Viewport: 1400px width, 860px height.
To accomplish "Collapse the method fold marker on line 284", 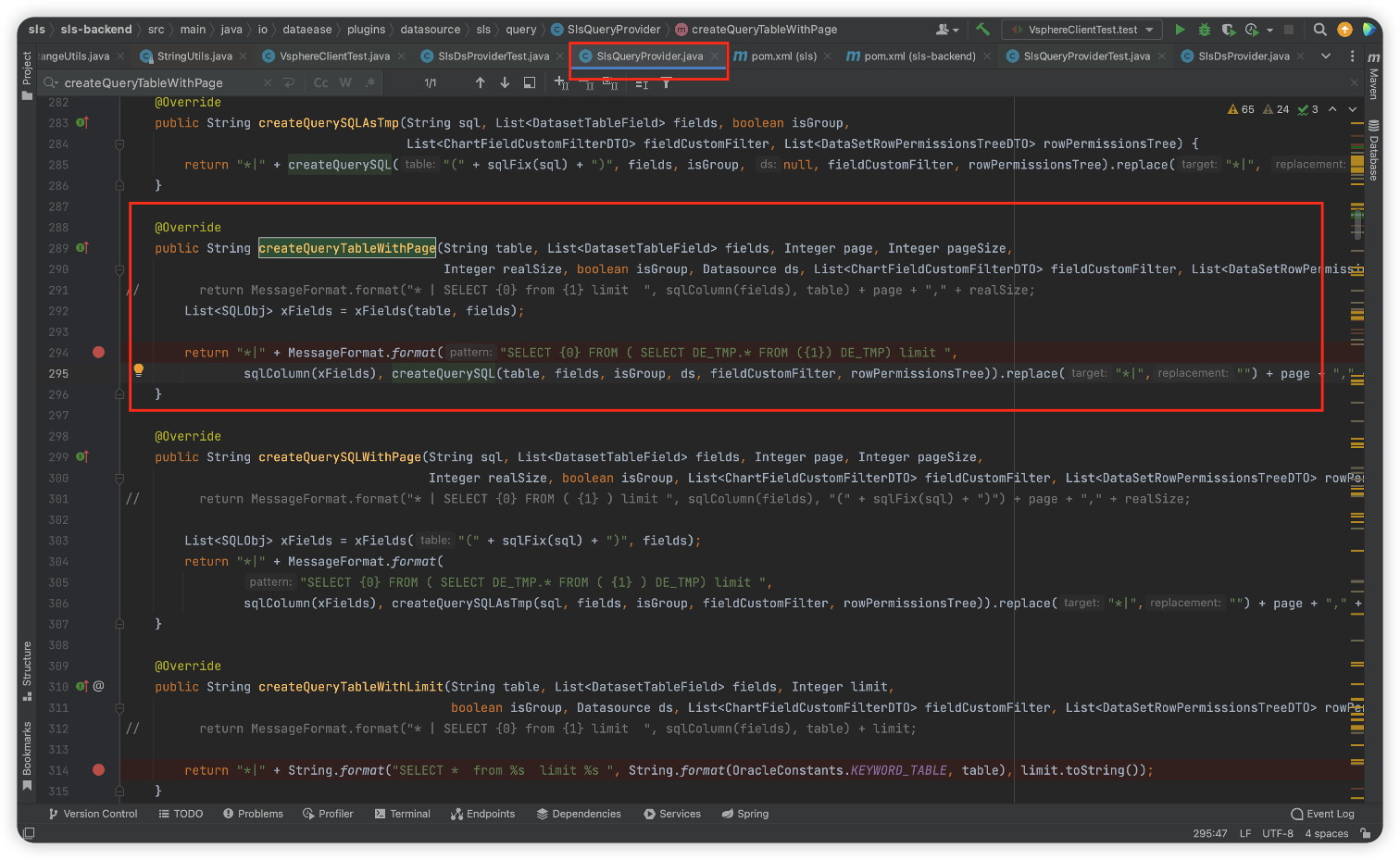I will [119, 143].
